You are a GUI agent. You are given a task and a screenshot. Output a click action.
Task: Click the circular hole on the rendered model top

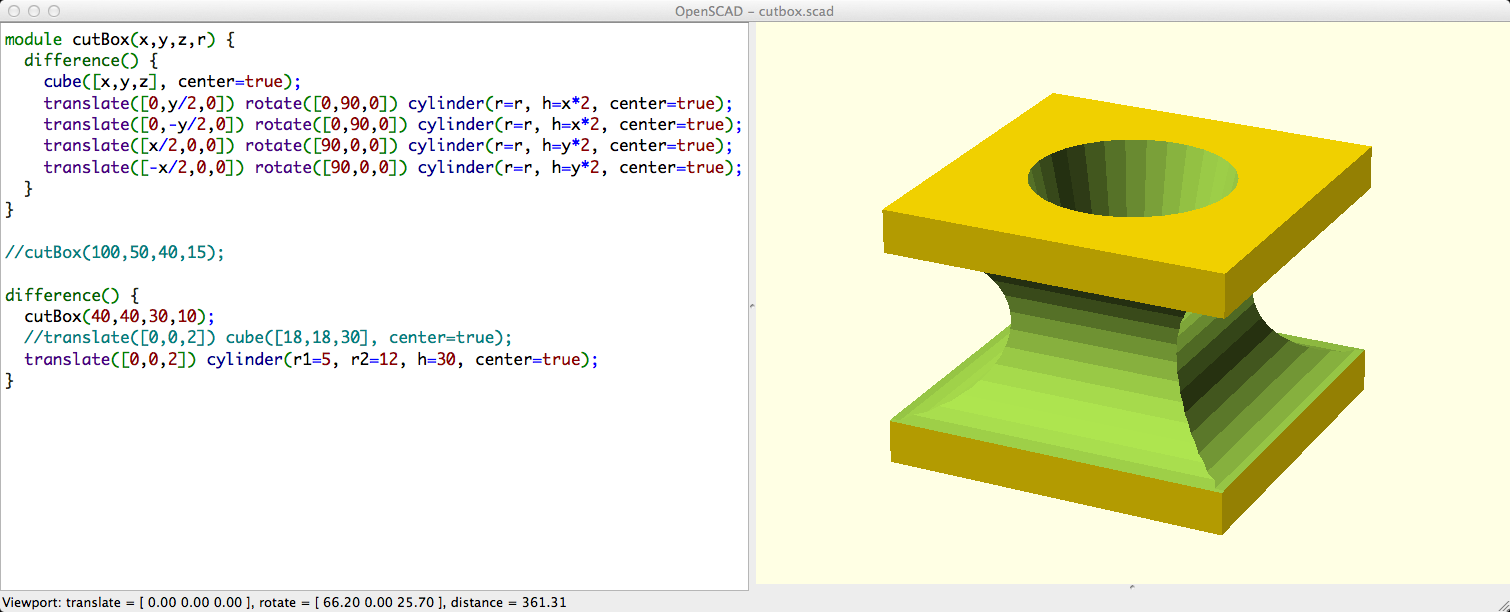point(1133,178)
